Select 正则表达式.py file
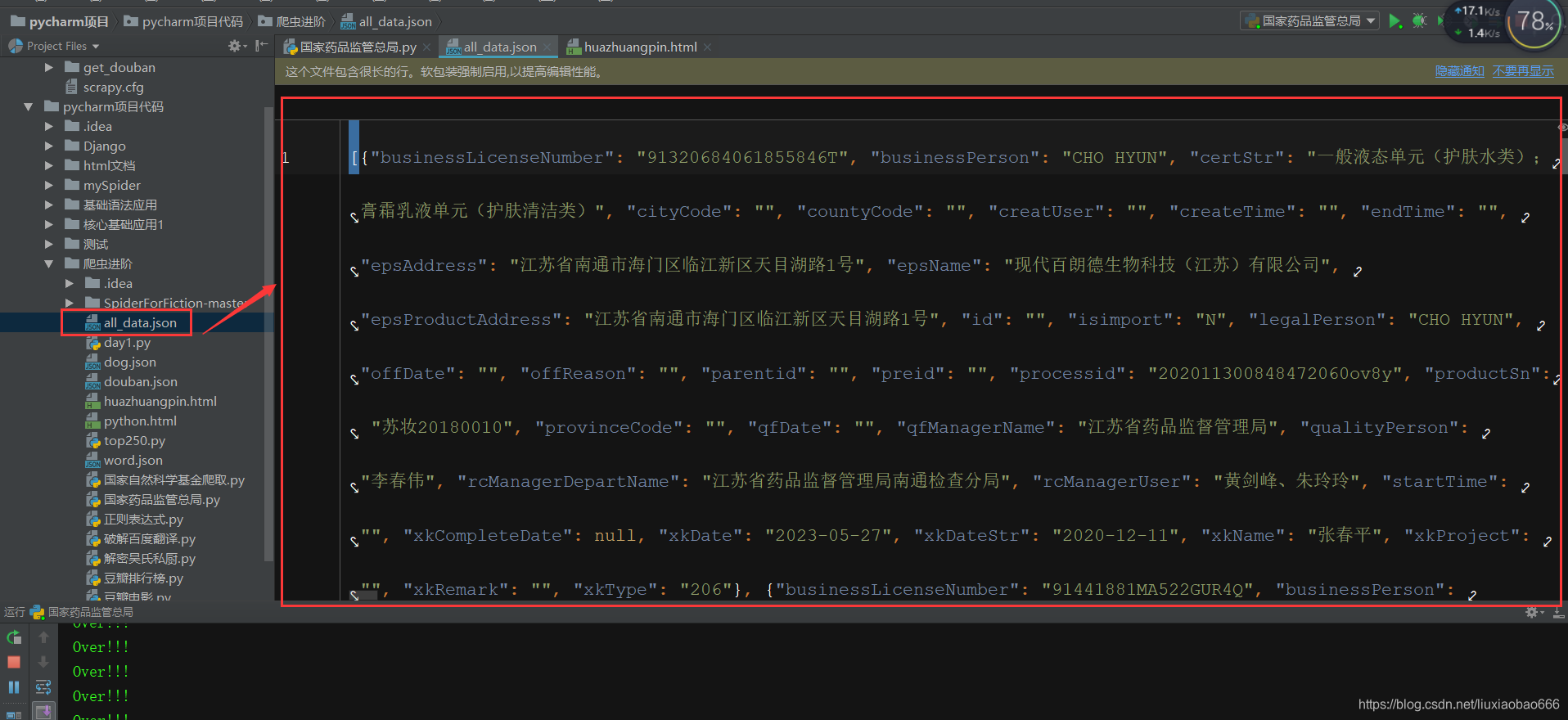This screenshot has width=1568, height=720. point(134,519)
